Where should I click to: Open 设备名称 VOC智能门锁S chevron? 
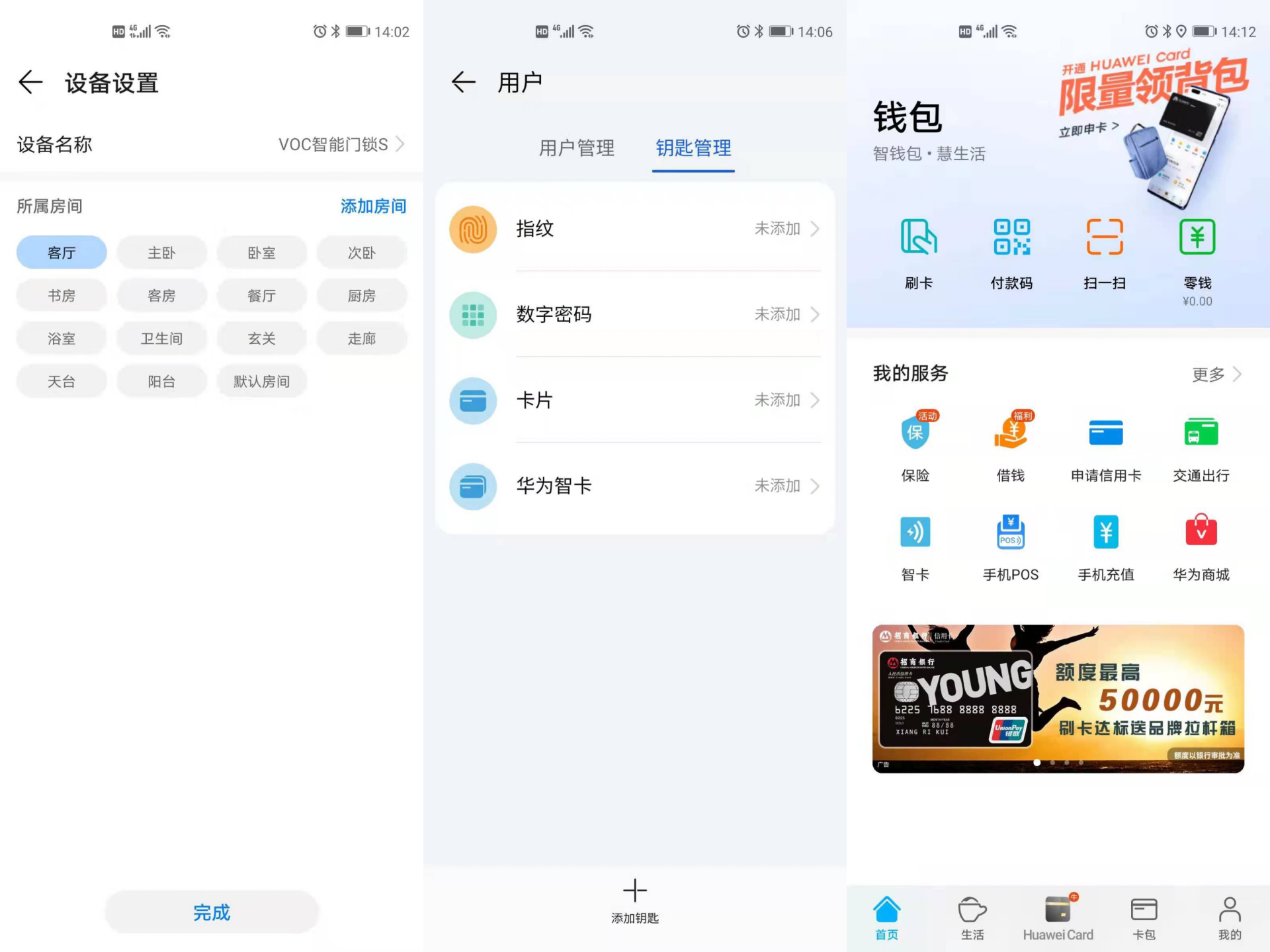point(400,144)
